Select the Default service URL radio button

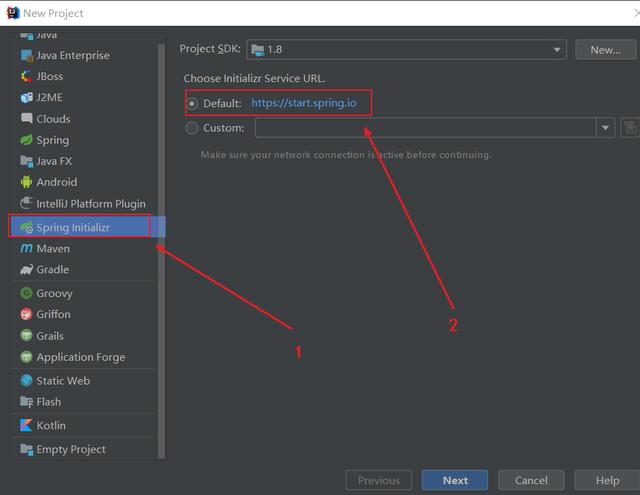(x=192, y=103)
